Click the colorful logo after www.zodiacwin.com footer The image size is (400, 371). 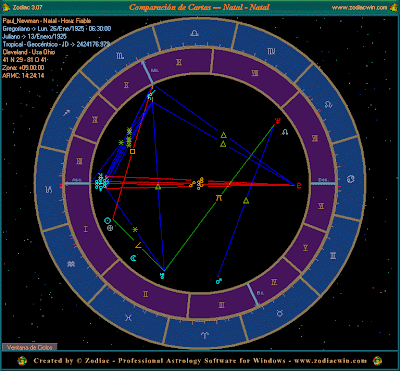click(x=377, y=361)
